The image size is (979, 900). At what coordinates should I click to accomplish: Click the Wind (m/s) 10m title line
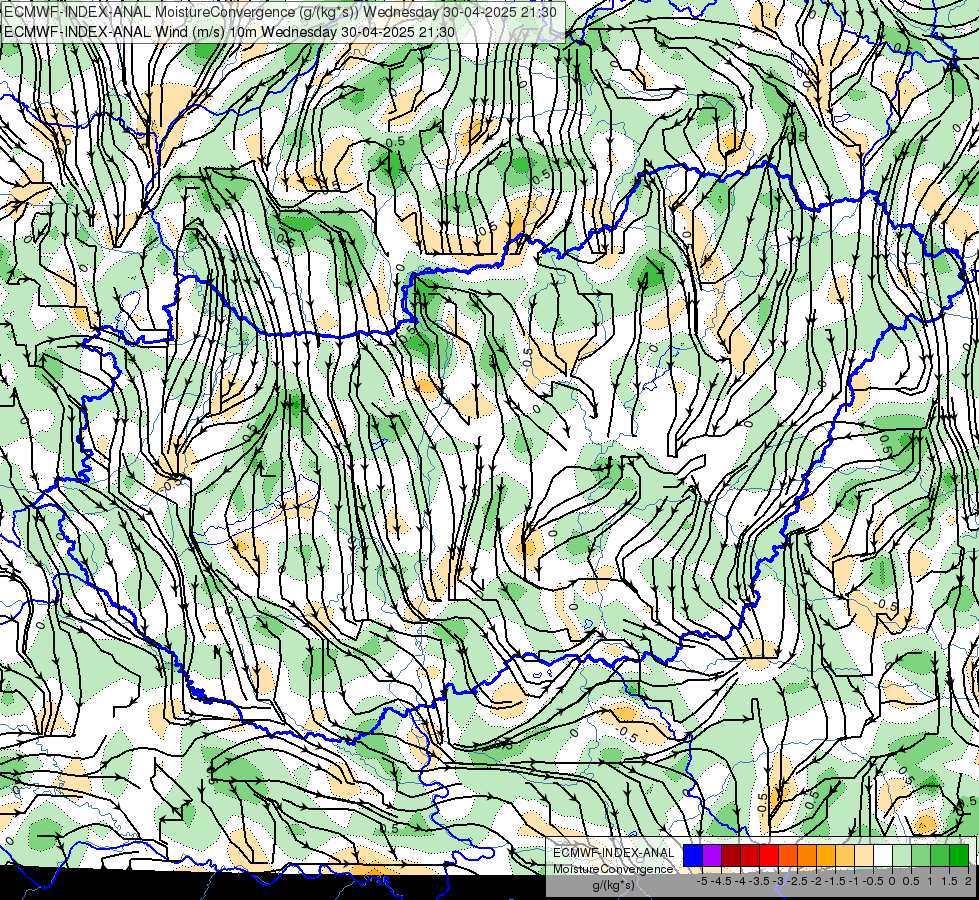point(229,32)
